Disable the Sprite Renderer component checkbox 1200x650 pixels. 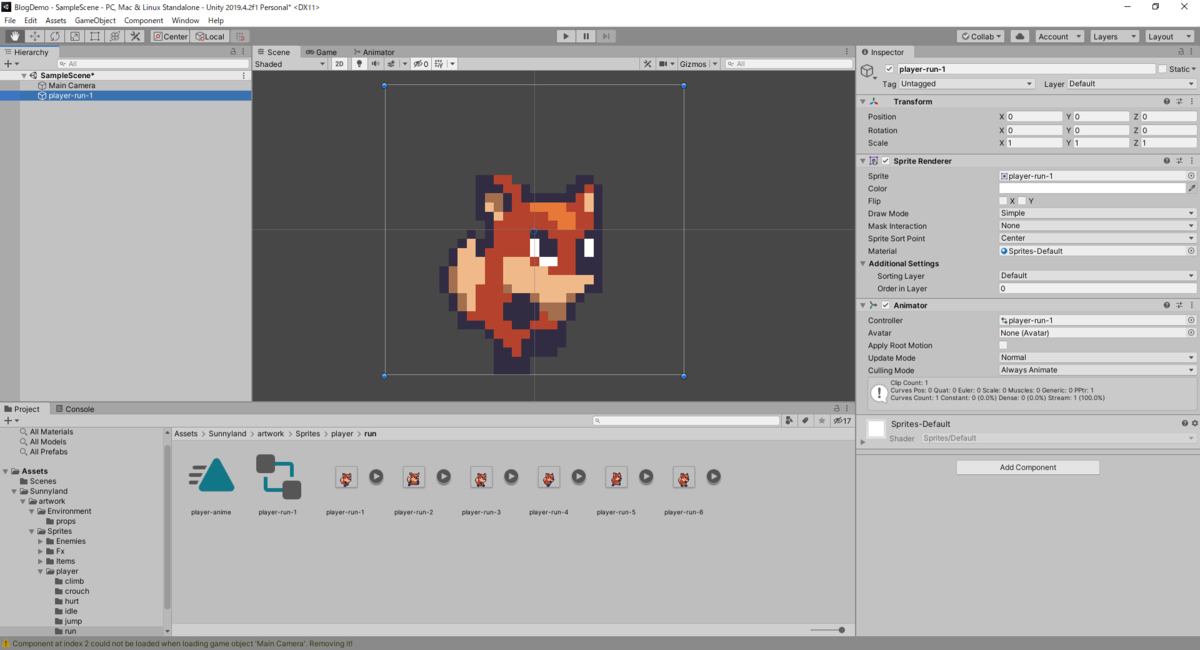(885, 161)
